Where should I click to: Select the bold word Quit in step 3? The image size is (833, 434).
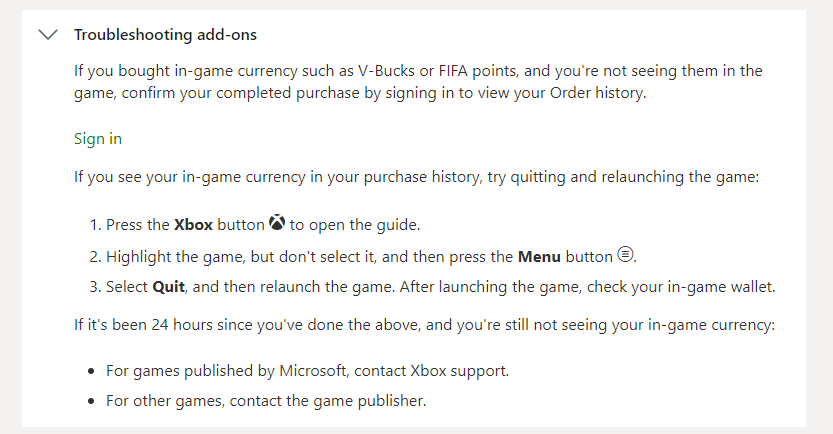point(168,287)
